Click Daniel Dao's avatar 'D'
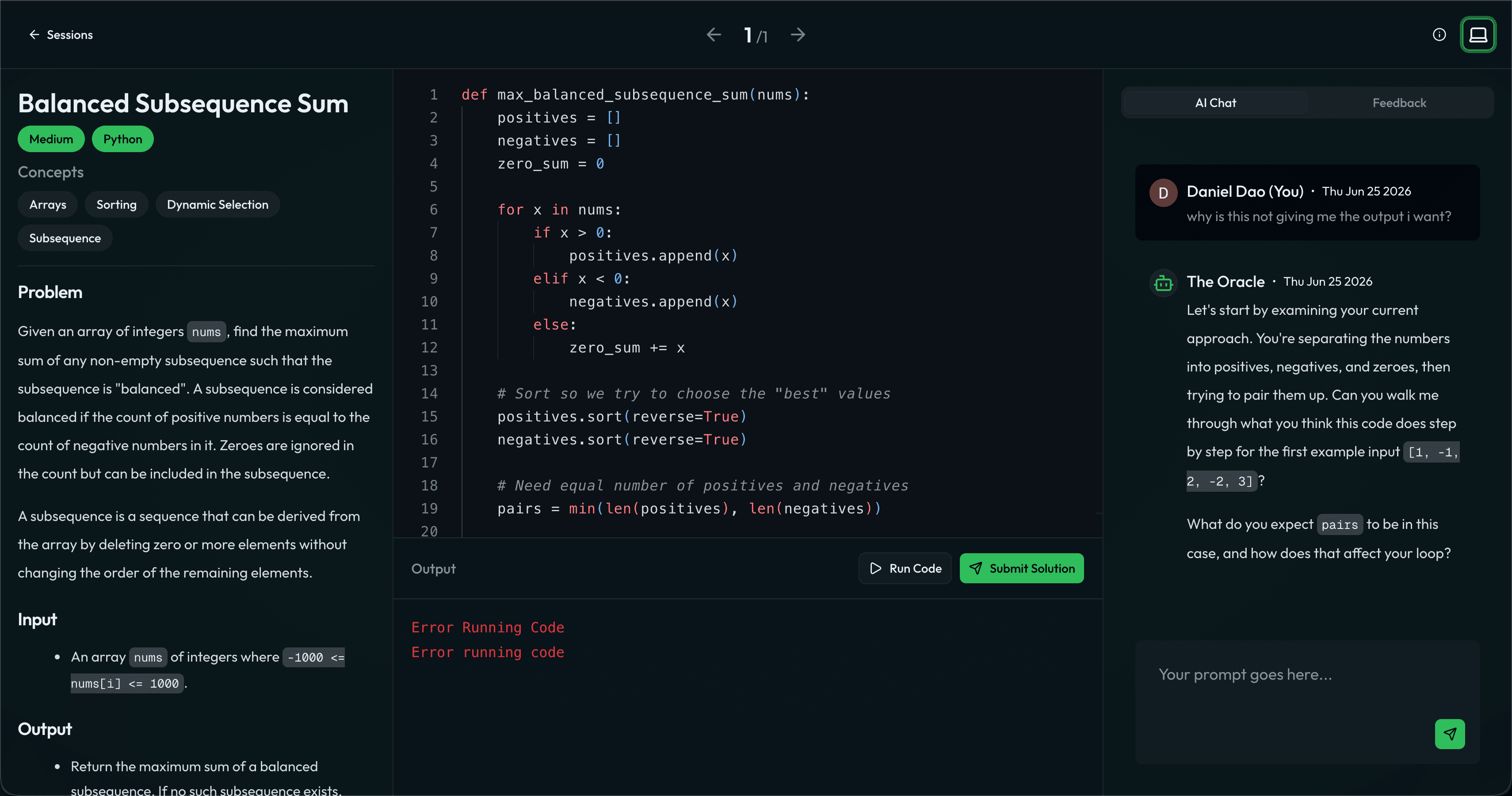This screenshot has width=1512, height=796. (1163, 192)
